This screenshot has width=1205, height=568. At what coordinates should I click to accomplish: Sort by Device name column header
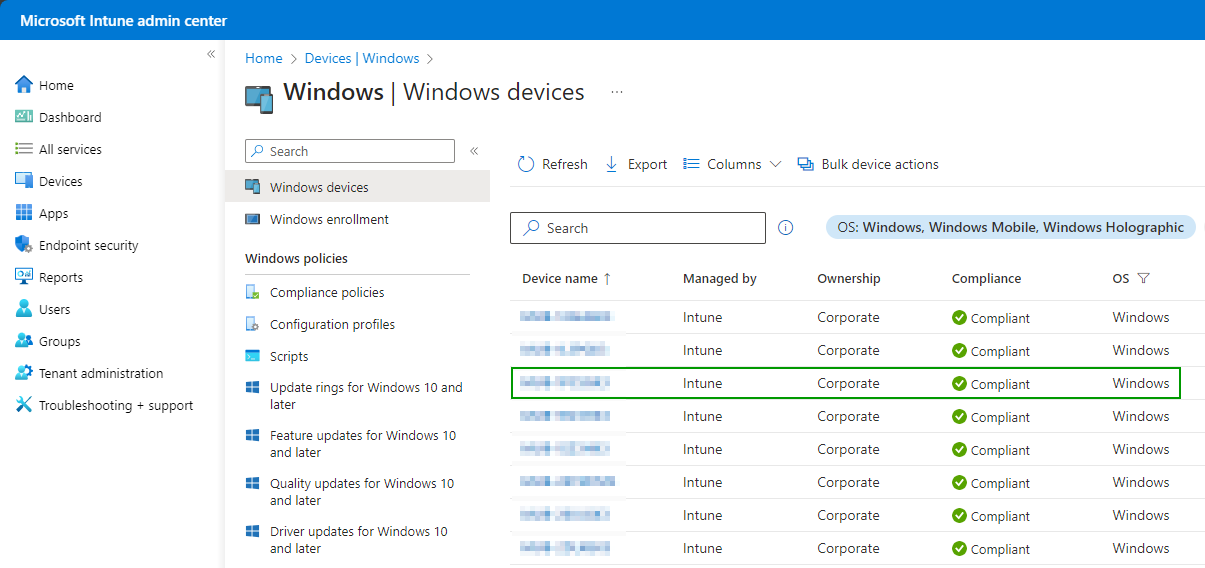[x=566, y=279]
